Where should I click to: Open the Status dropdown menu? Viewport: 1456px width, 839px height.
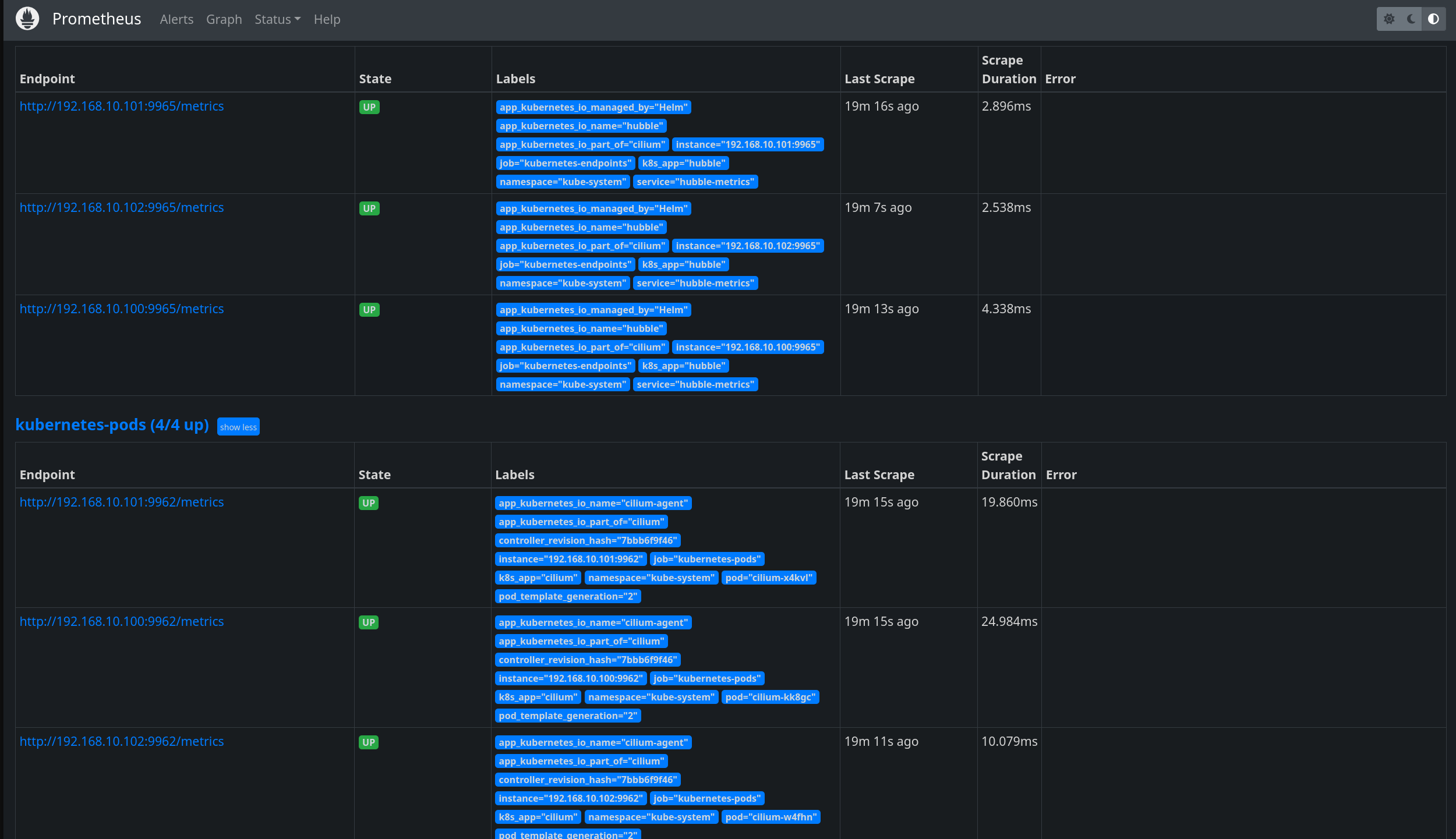pyautogui.click(x=277, y=19)
